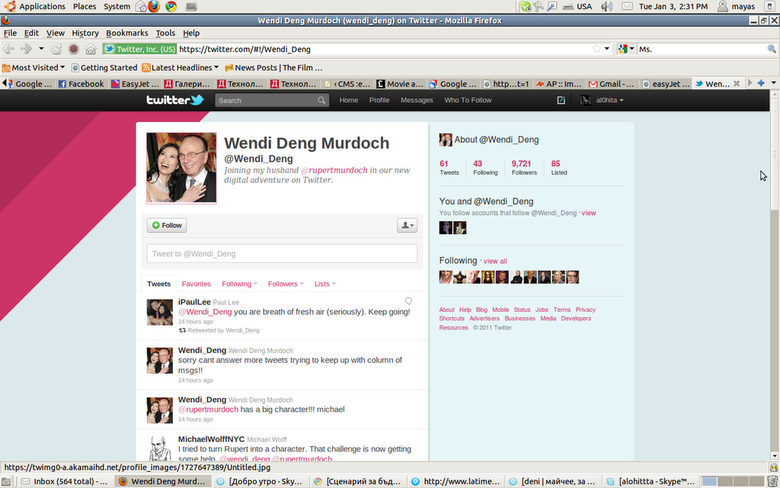Switch to the alohittta Skype taskbar window
The width and height of the screenshot is (780, 488).
[x=651, y=481]
